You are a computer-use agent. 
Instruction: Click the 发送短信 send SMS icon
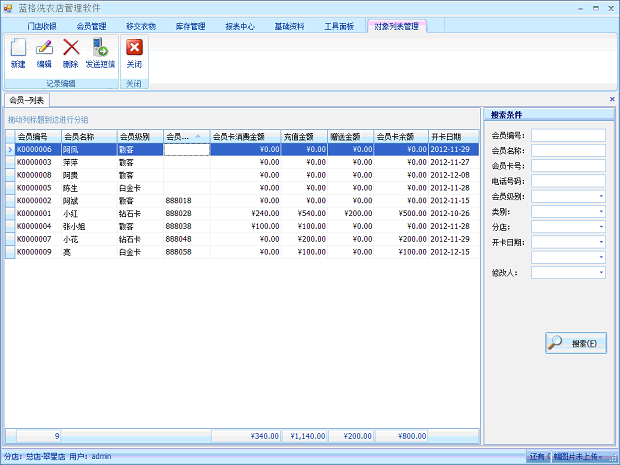click(100, 47)
